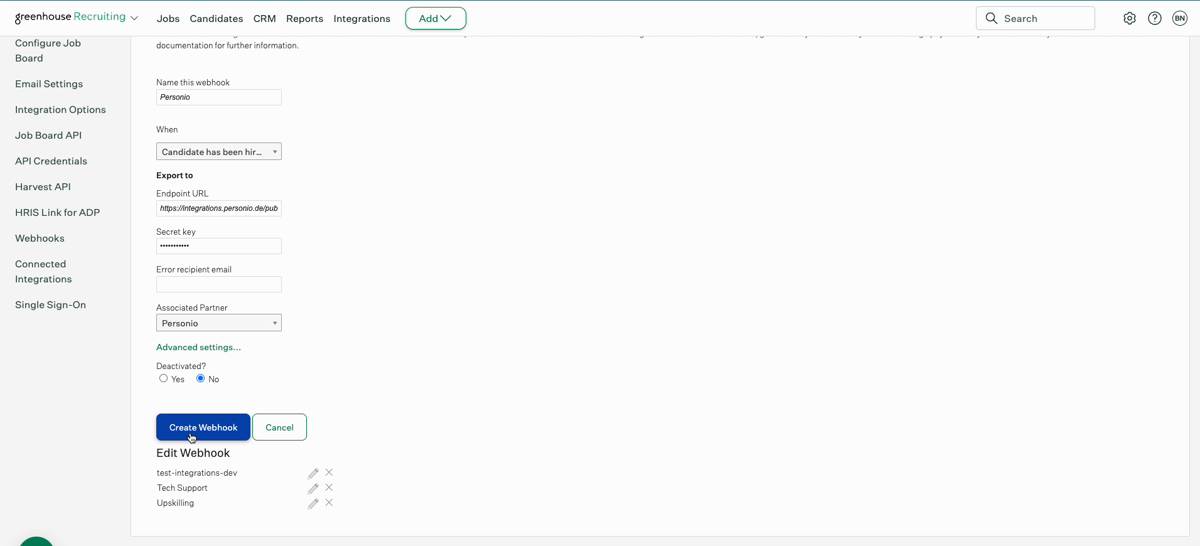
Task: Open Single Sign-On in sidebar
Action: [x=50, y=305]
